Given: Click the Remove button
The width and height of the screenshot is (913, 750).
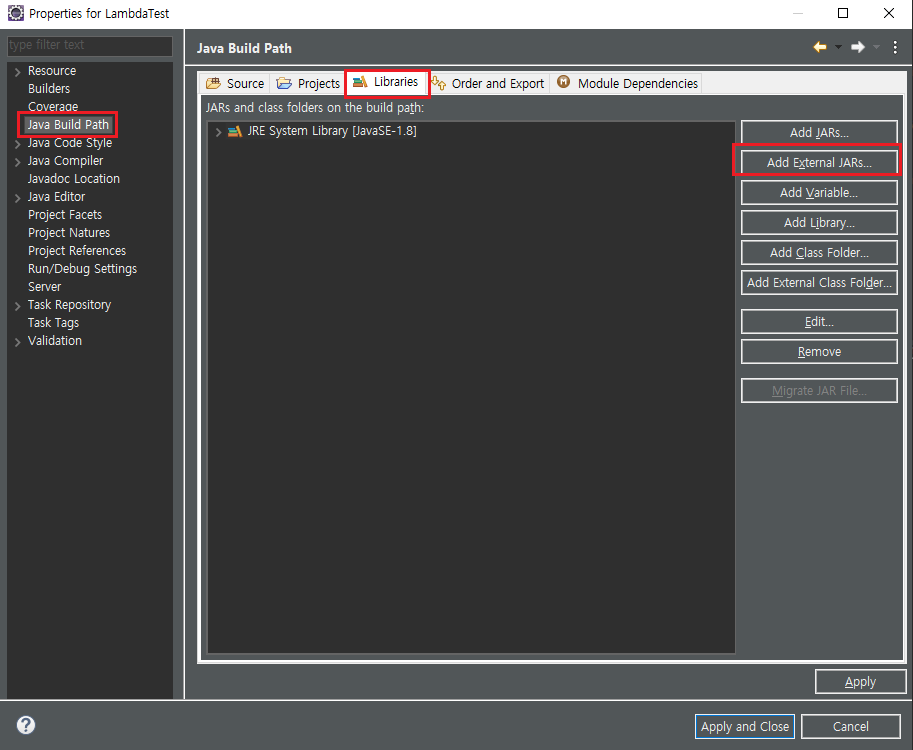Looking at the screenshot, I should (x=819, y=352).
